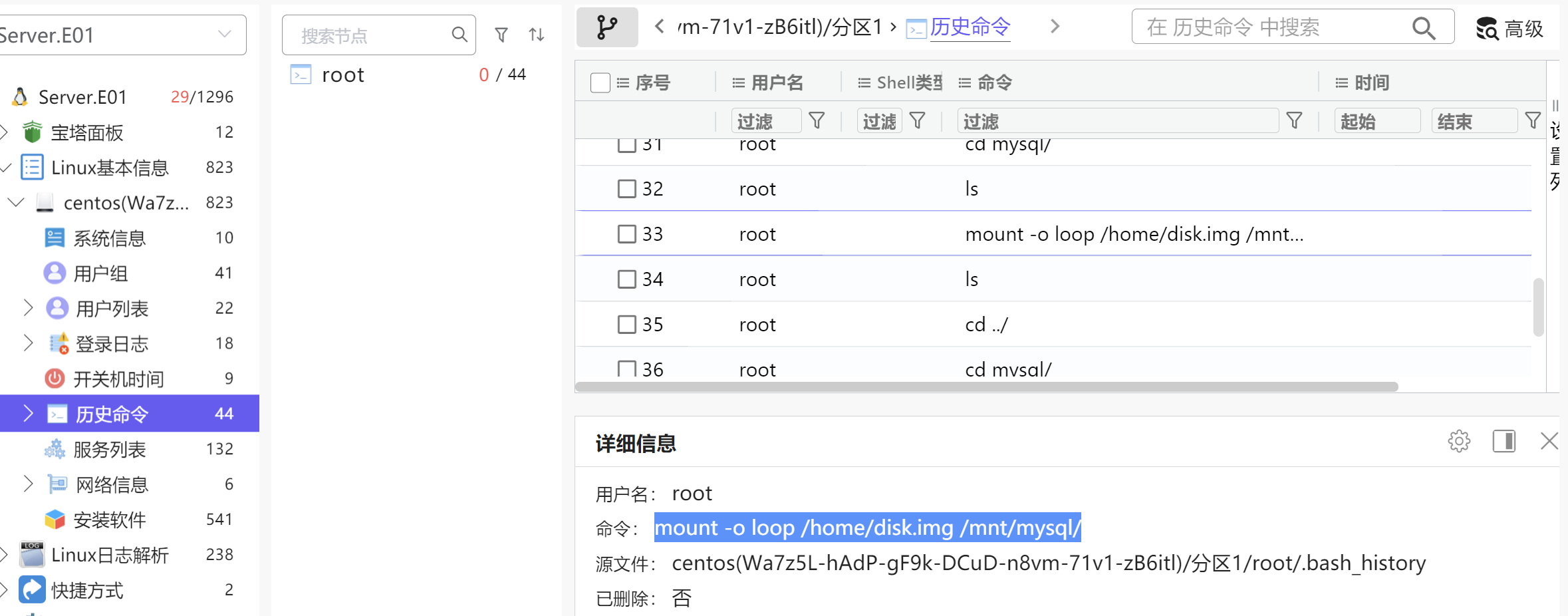Collapse the centos partition node
Image resolution: width=1568 pixels, height=616 pixels.
pos(16,202)
